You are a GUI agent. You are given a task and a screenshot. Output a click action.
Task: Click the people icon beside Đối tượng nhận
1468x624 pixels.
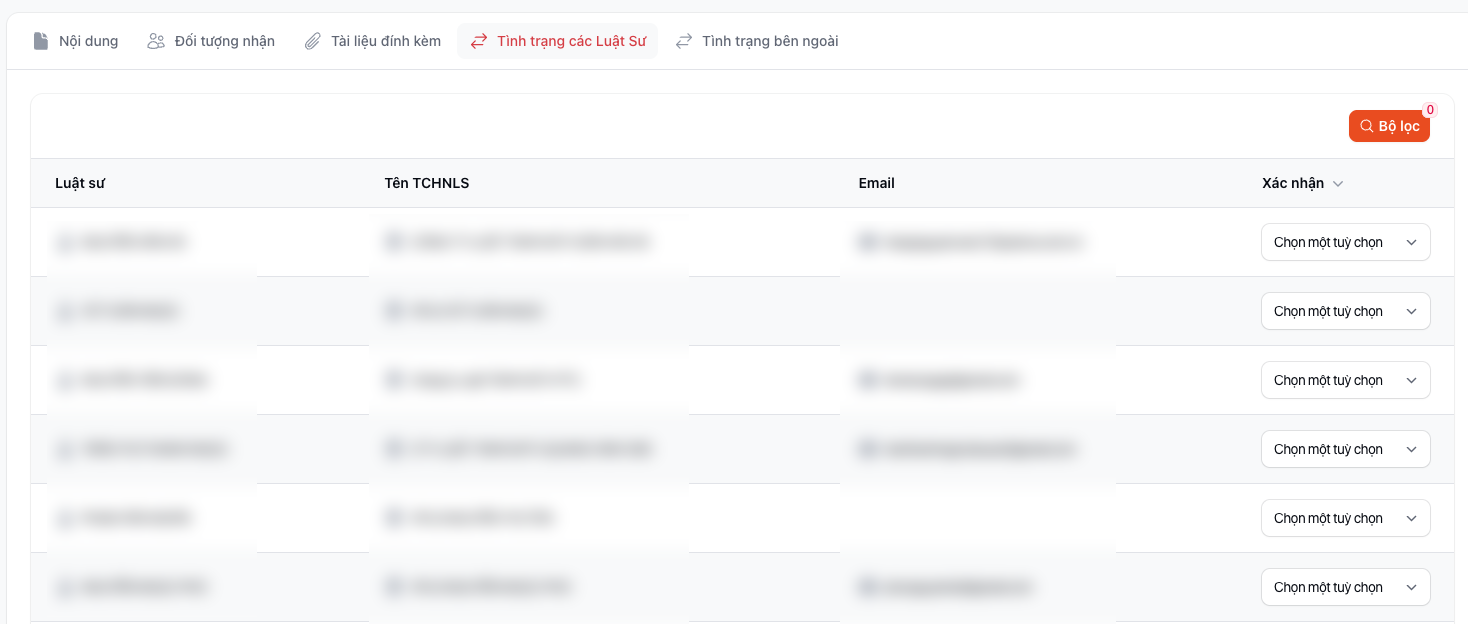[156, 41]
